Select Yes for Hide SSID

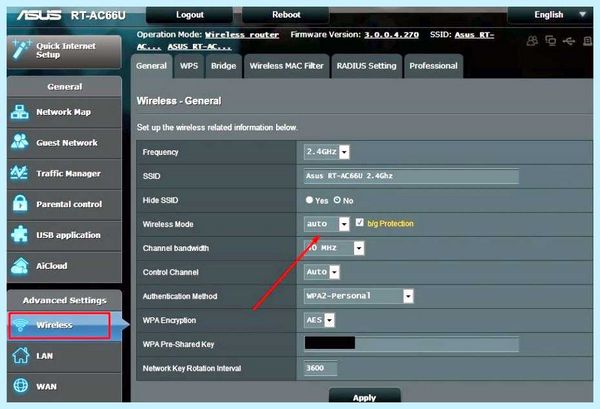pos(309,200)
